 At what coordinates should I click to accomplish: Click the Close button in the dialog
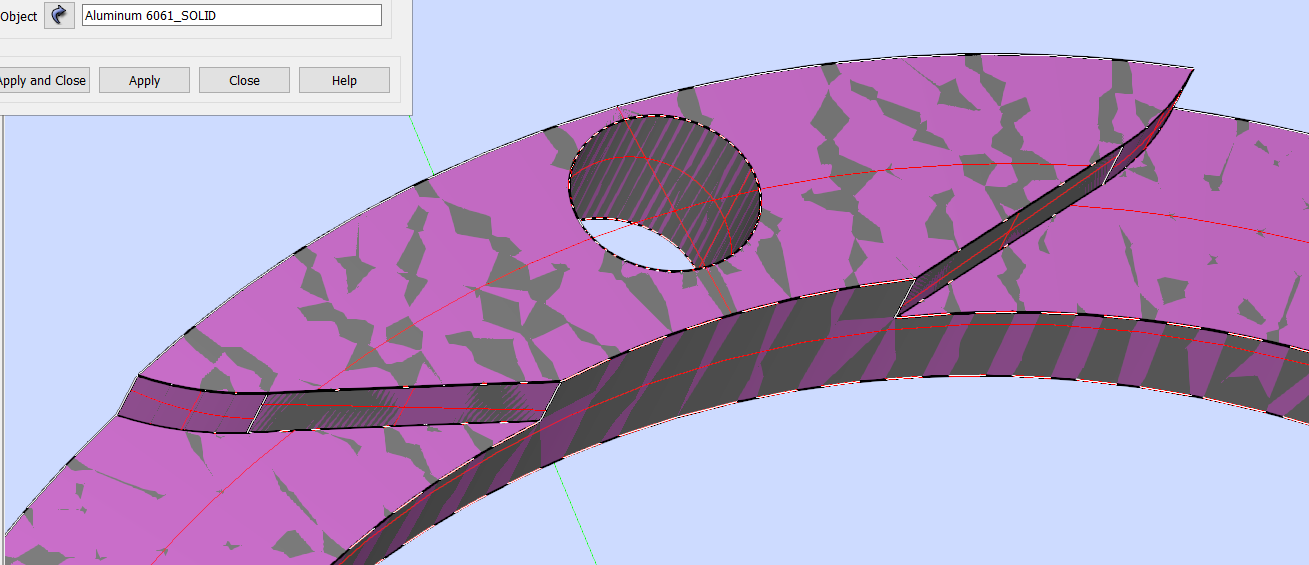244,81
